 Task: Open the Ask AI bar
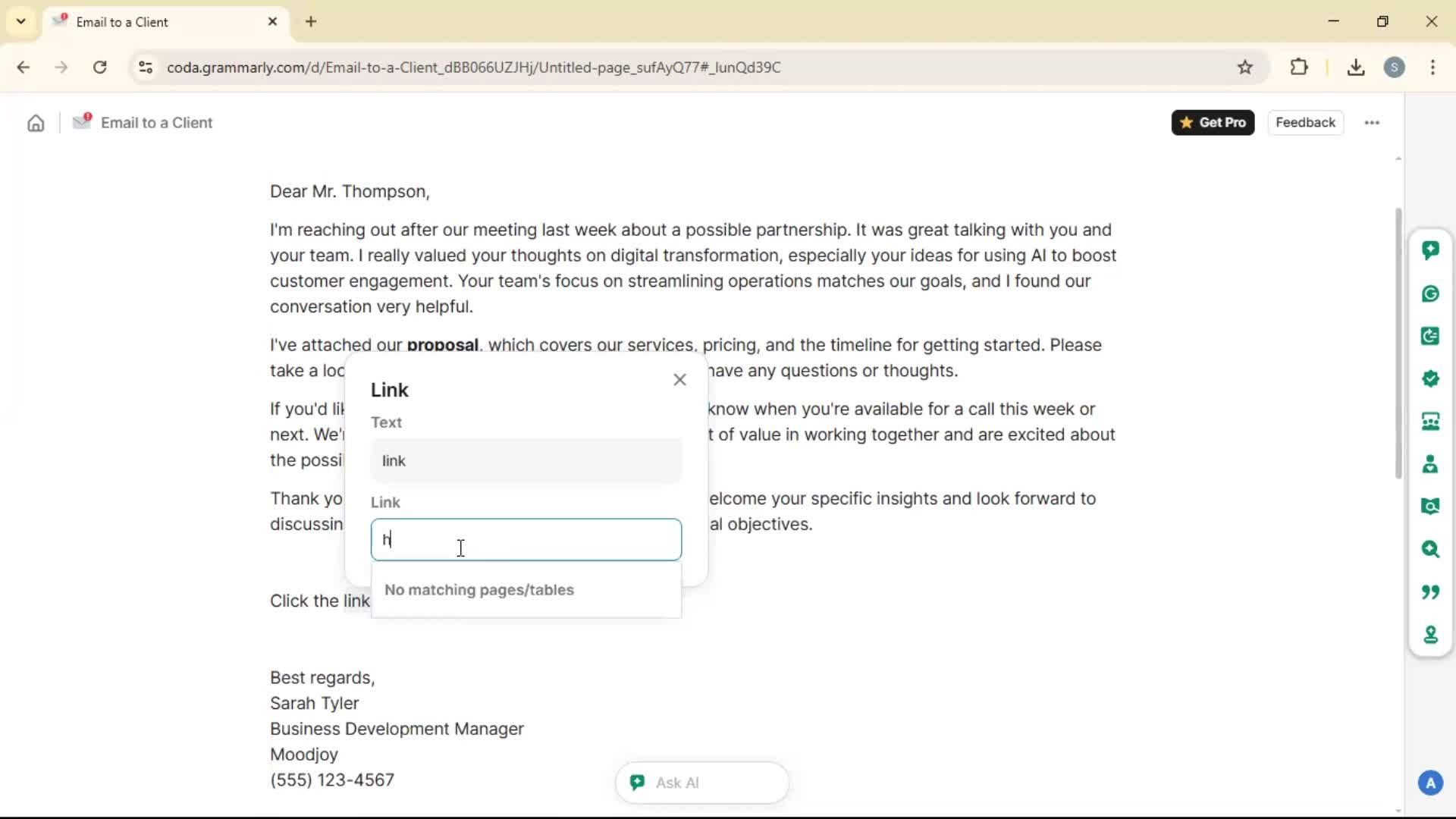tap(701, 783)
